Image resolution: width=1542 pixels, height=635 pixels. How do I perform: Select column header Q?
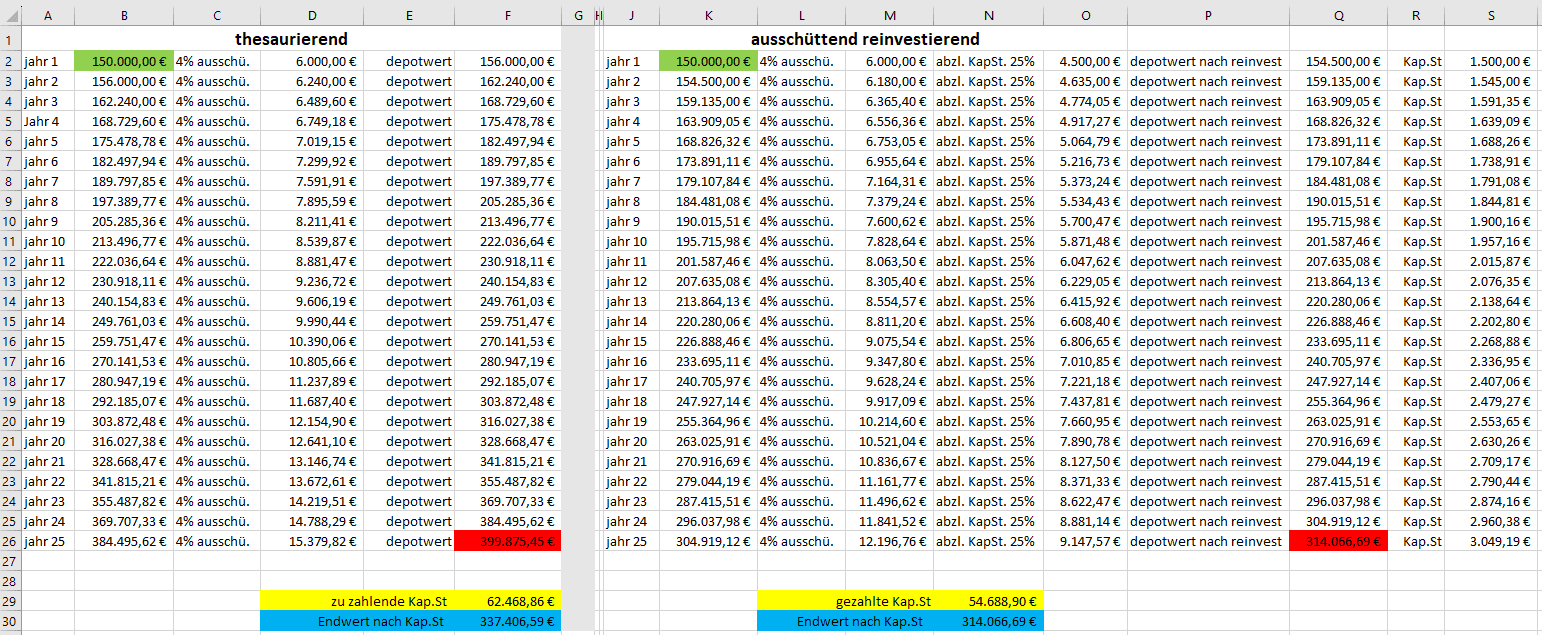tap(1339, 15)
